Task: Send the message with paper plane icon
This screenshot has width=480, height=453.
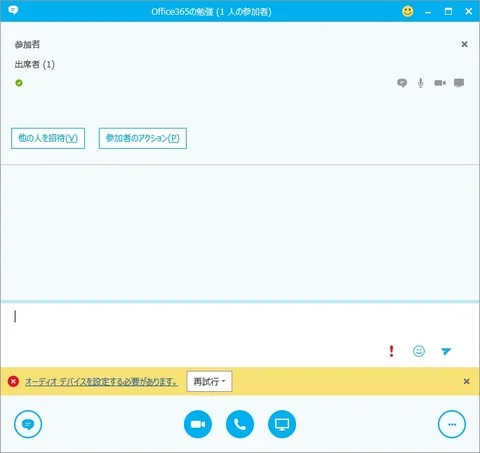Action: point(446,351)
